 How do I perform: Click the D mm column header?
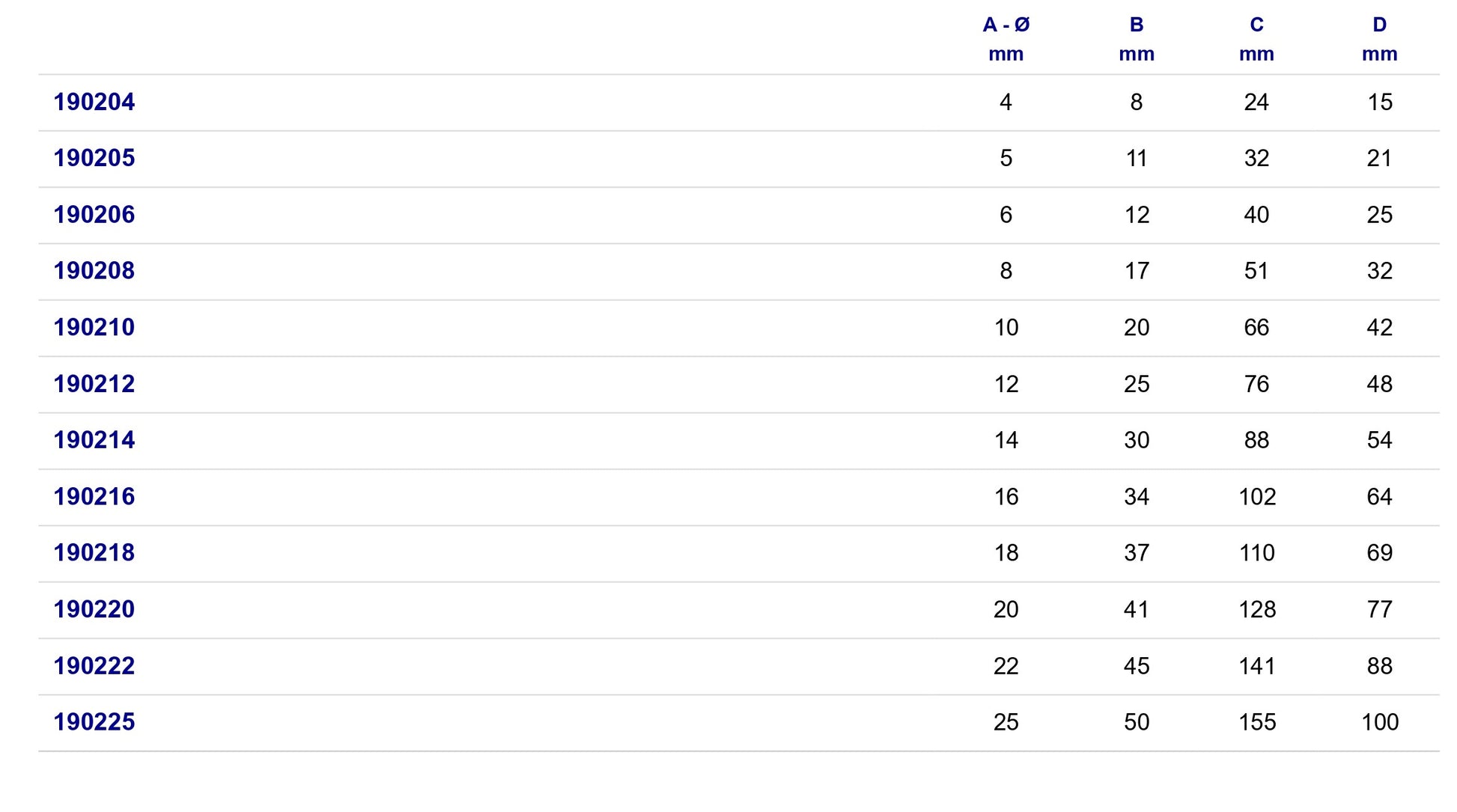(x=1380, y=39)
